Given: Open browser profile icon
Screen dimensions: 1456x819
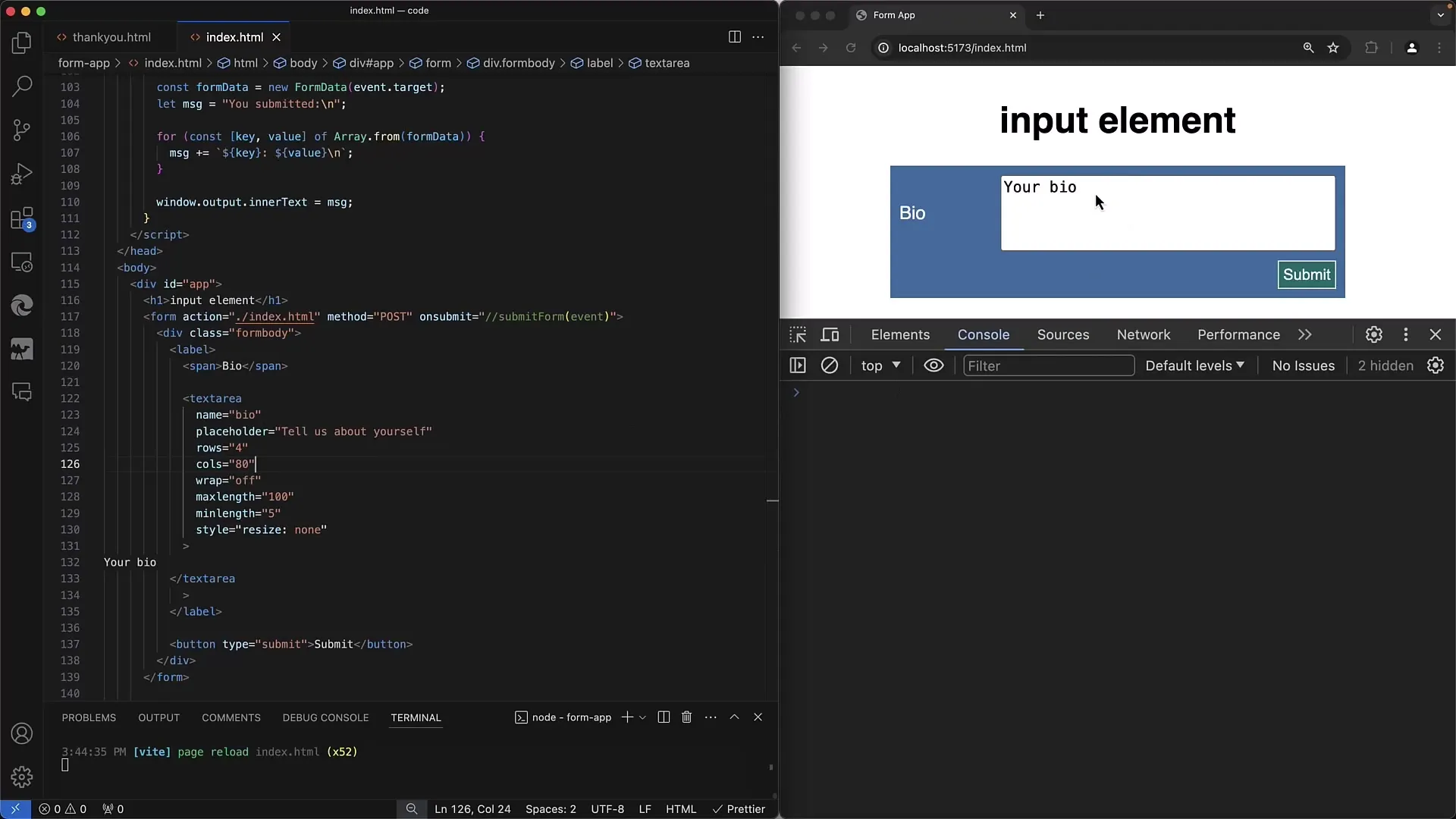Looking at the screenshot, I should tap(1411, 48).
